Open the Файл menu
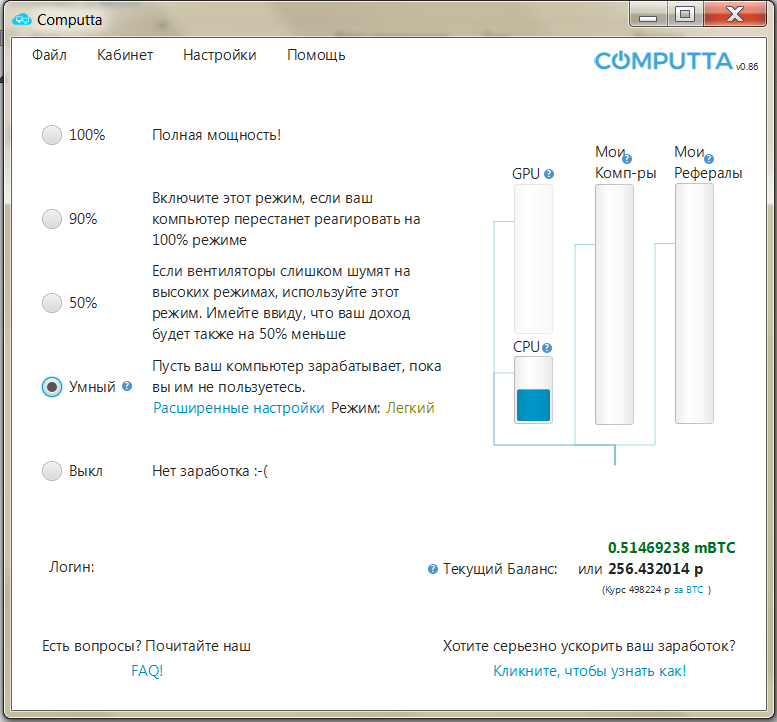This screenshot has width=777, height=722. point(49,55)
